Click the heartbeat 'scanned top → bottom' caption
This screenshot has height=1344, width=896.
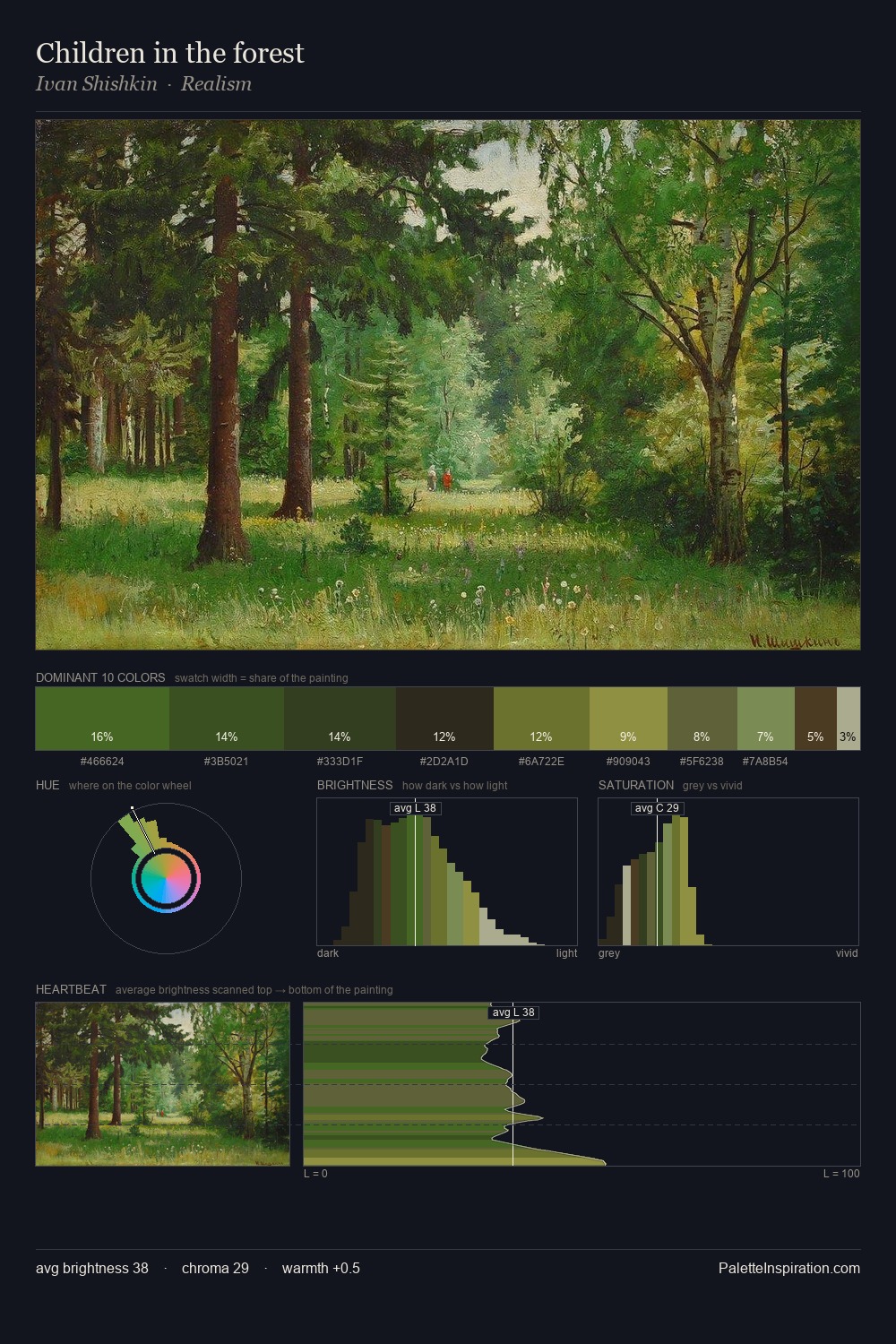click(x=254, y=990)
